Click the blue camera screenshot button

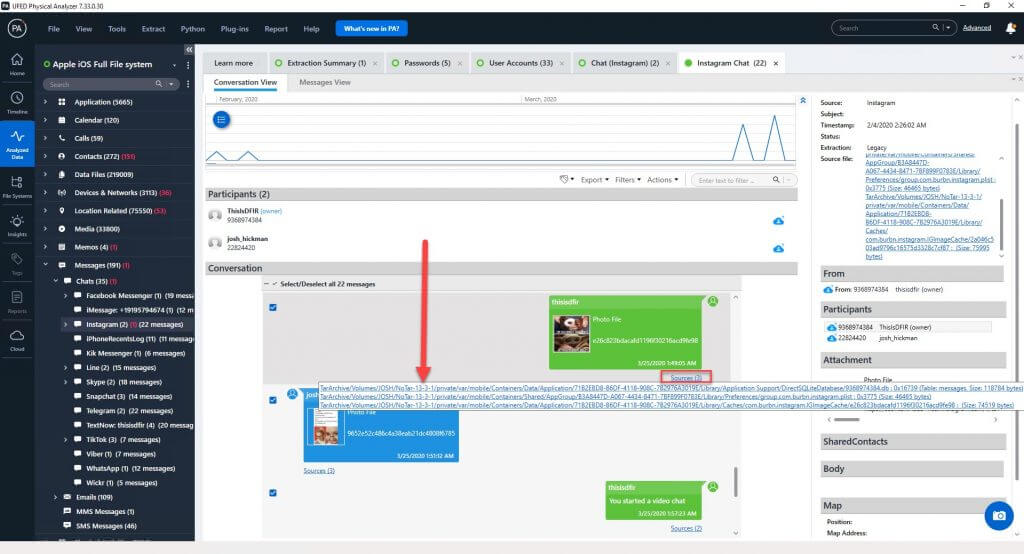click(999, 515)
